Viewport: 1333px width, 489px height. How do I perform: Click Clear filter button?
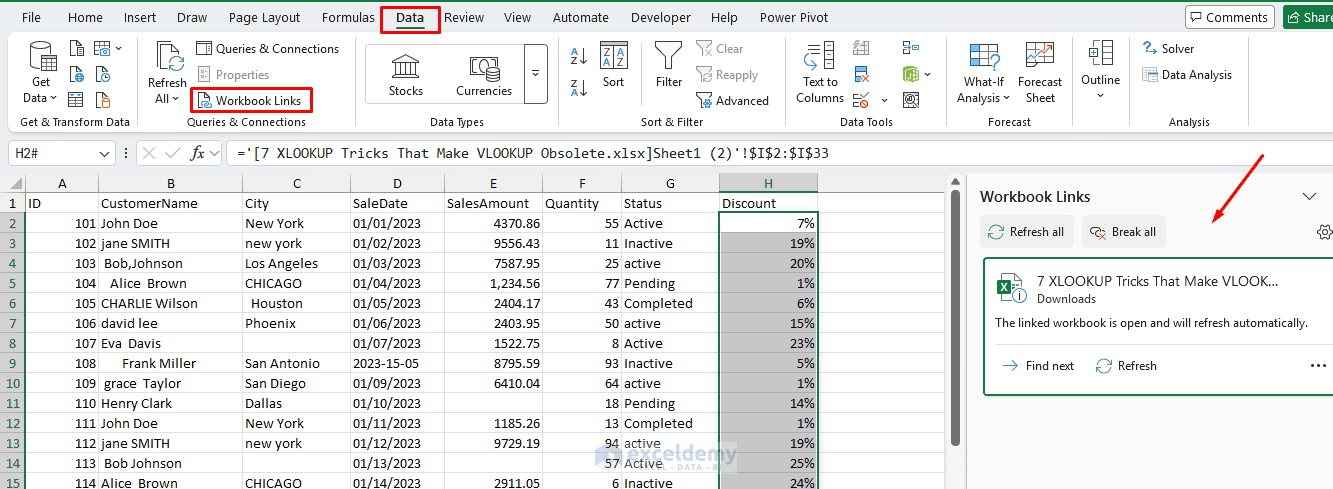(x=721, y=48)
